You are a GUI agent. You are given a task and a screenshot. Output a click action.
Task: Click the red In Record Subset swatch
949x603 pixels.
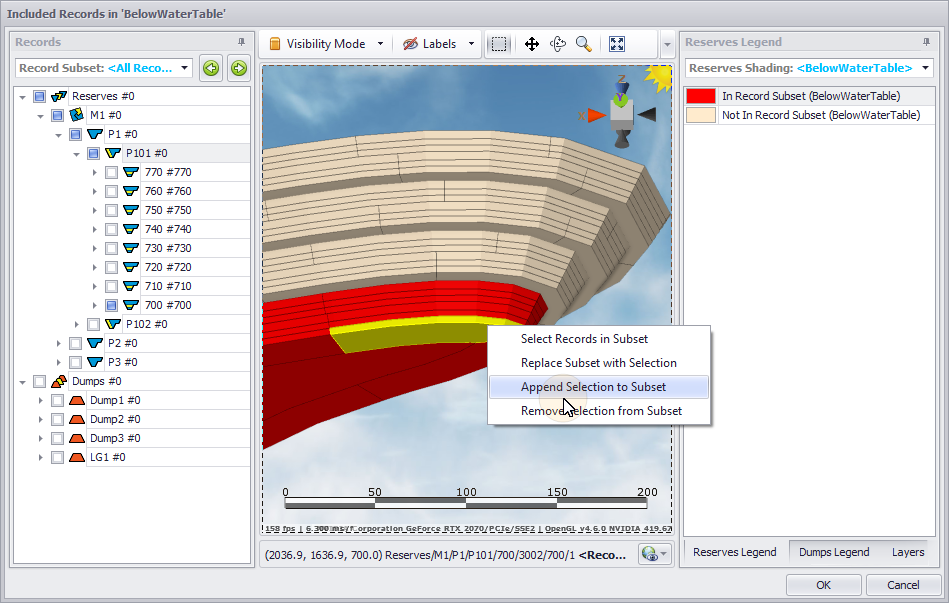[700, 96]
